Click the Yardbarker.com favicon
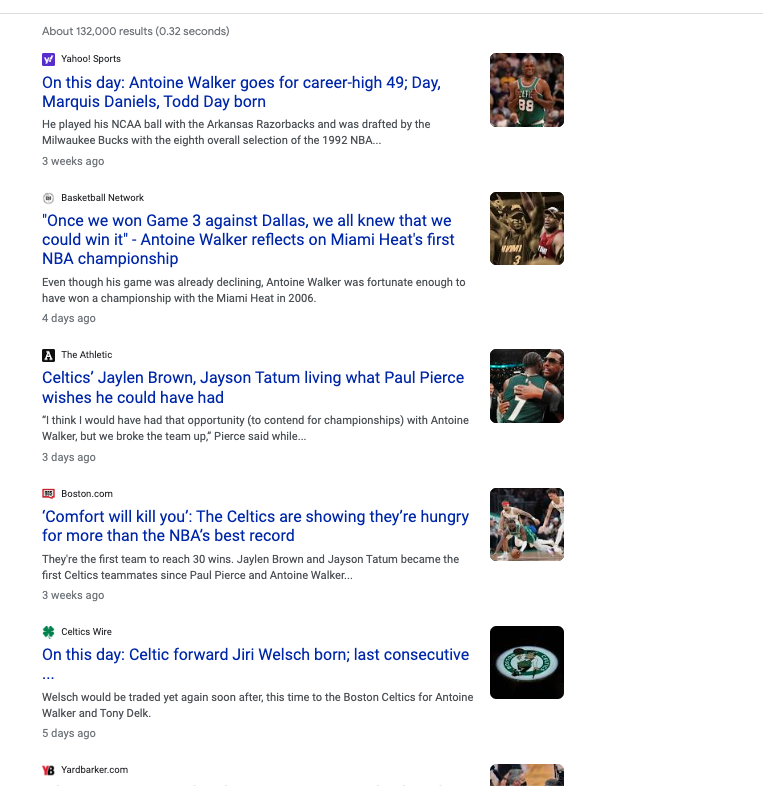 (48, 770)
